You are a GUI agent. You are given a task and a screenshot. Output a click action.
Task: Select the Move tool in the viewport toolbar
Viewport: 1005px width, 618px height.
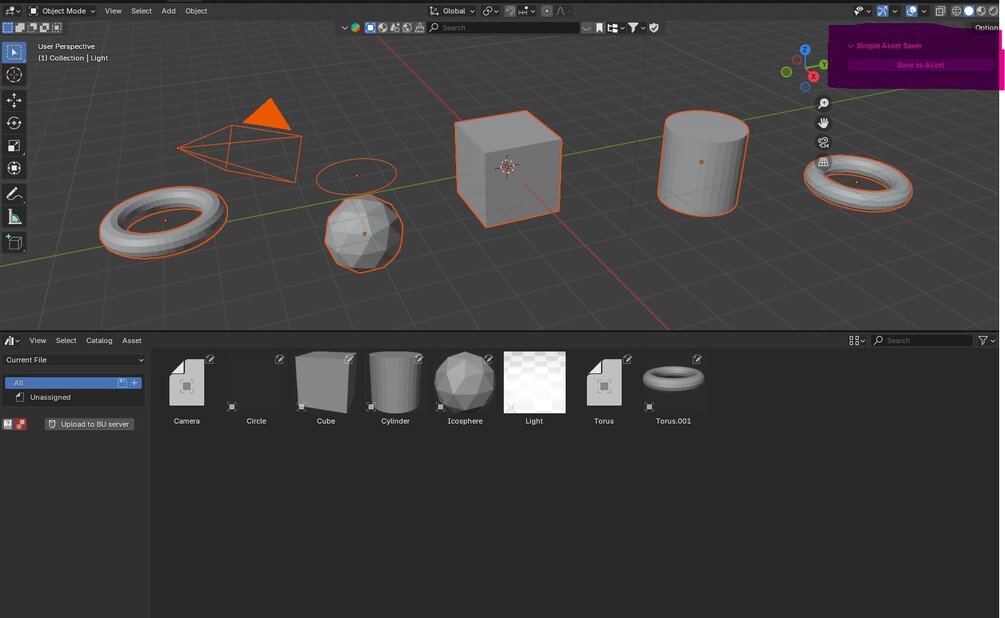tap(14, 99)
